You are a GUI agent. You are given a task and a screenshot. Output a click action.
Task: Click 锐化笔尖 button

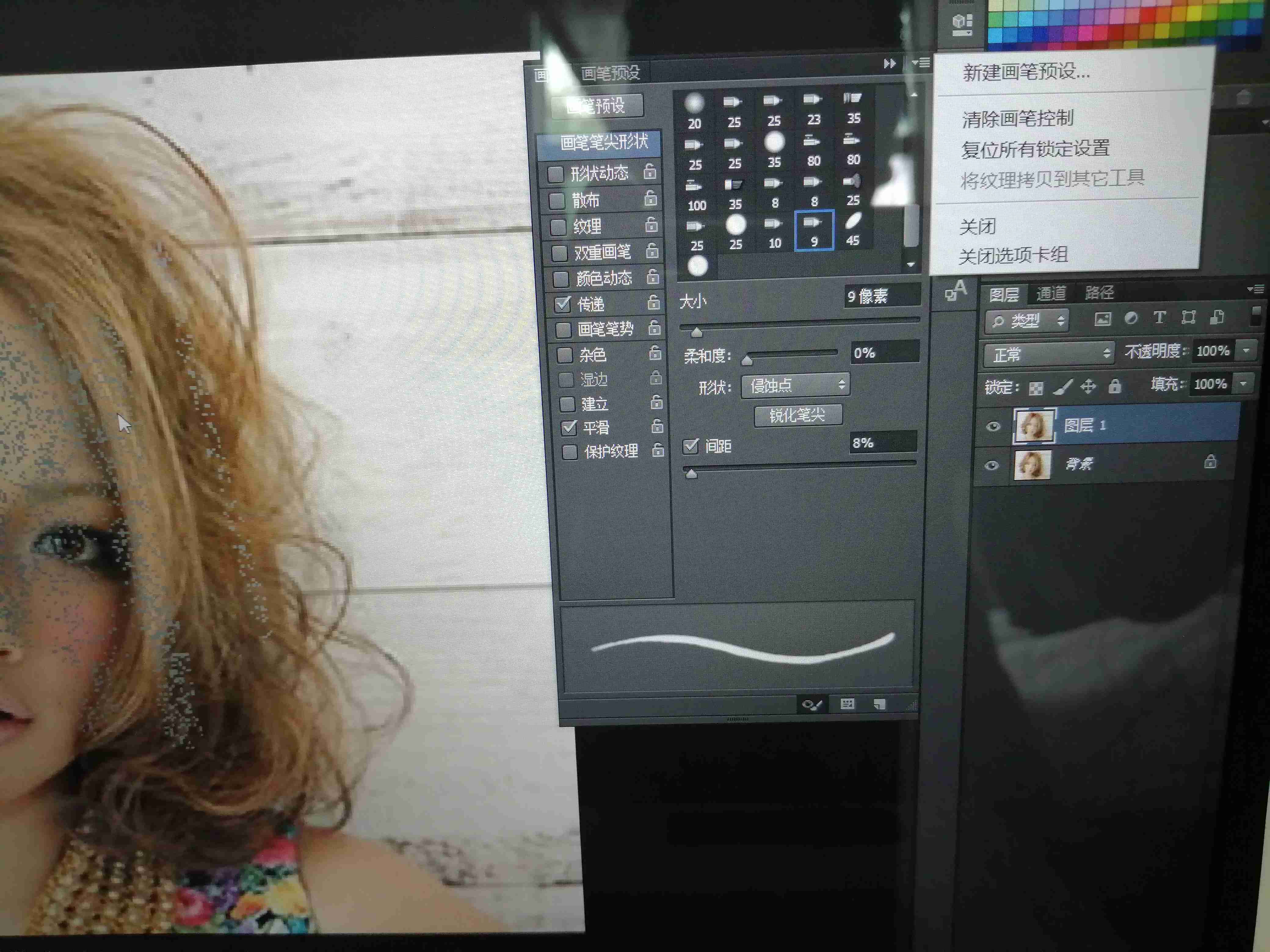coord(798,416)
